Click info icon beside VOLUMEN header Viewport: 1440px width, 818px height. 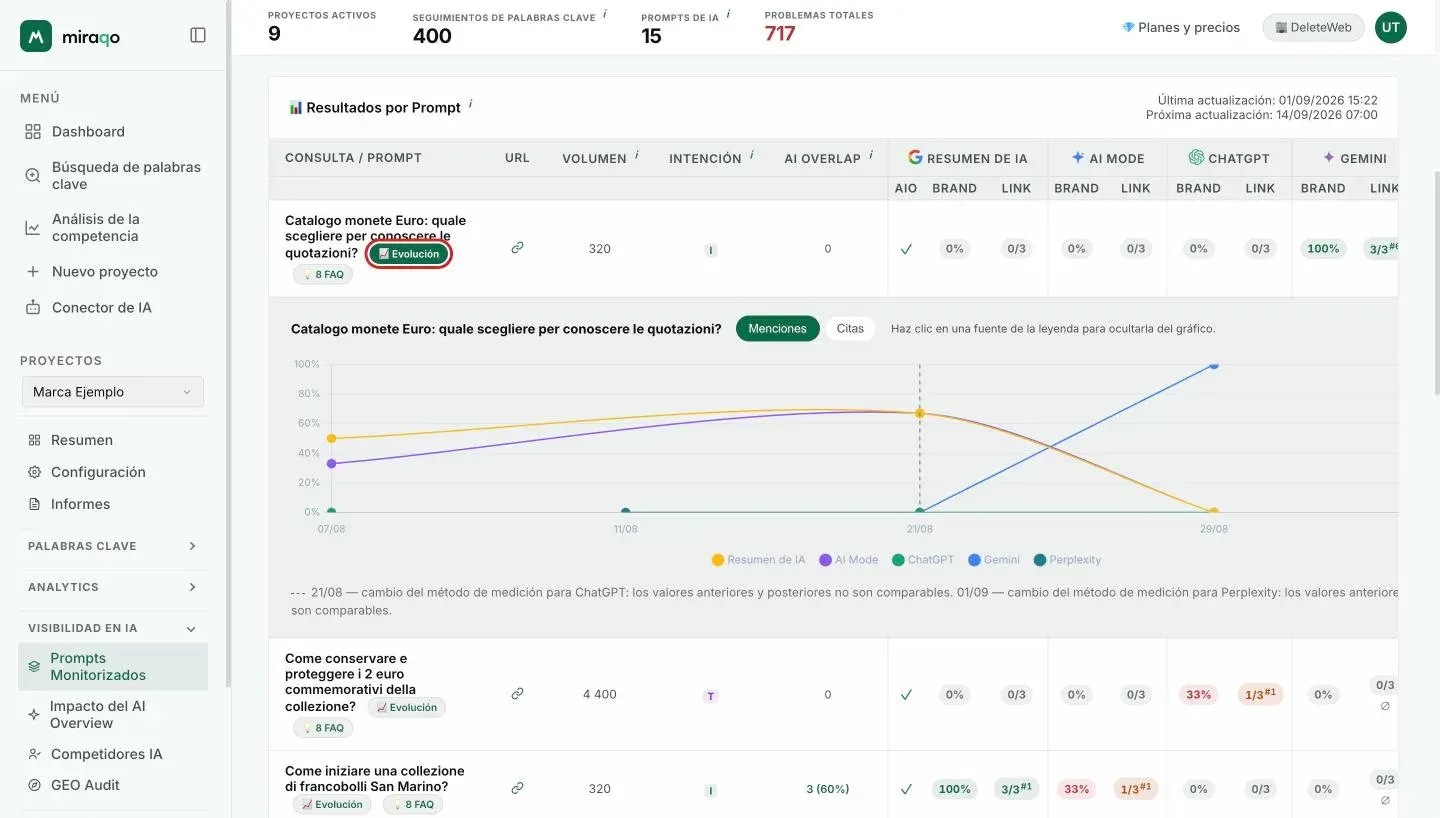[637, 155]
